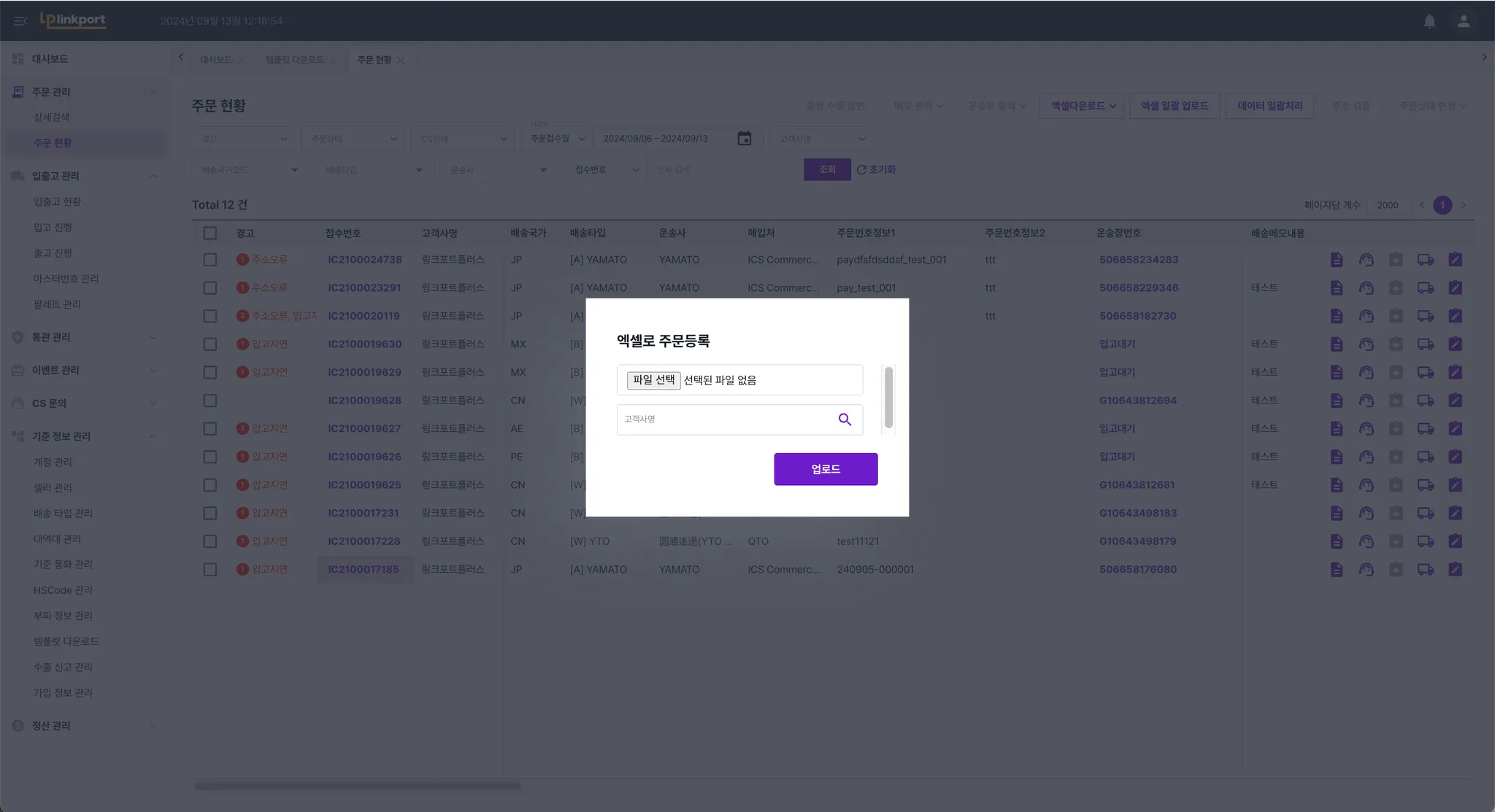Switch to the 템플릿 다운로드 tab

(x=295, y=60)
